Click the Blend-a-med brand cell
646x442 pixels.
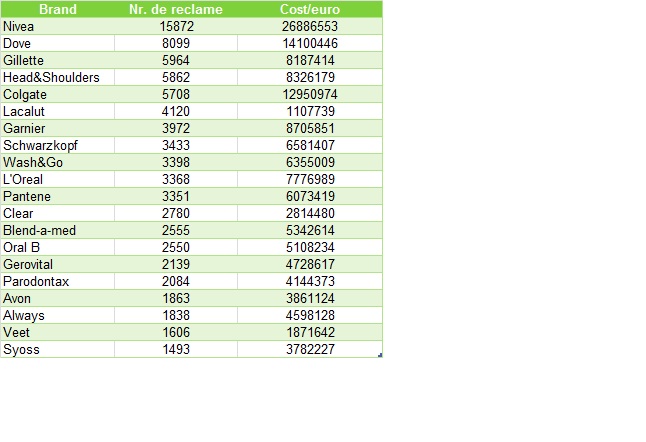click(x=39, y=230)
